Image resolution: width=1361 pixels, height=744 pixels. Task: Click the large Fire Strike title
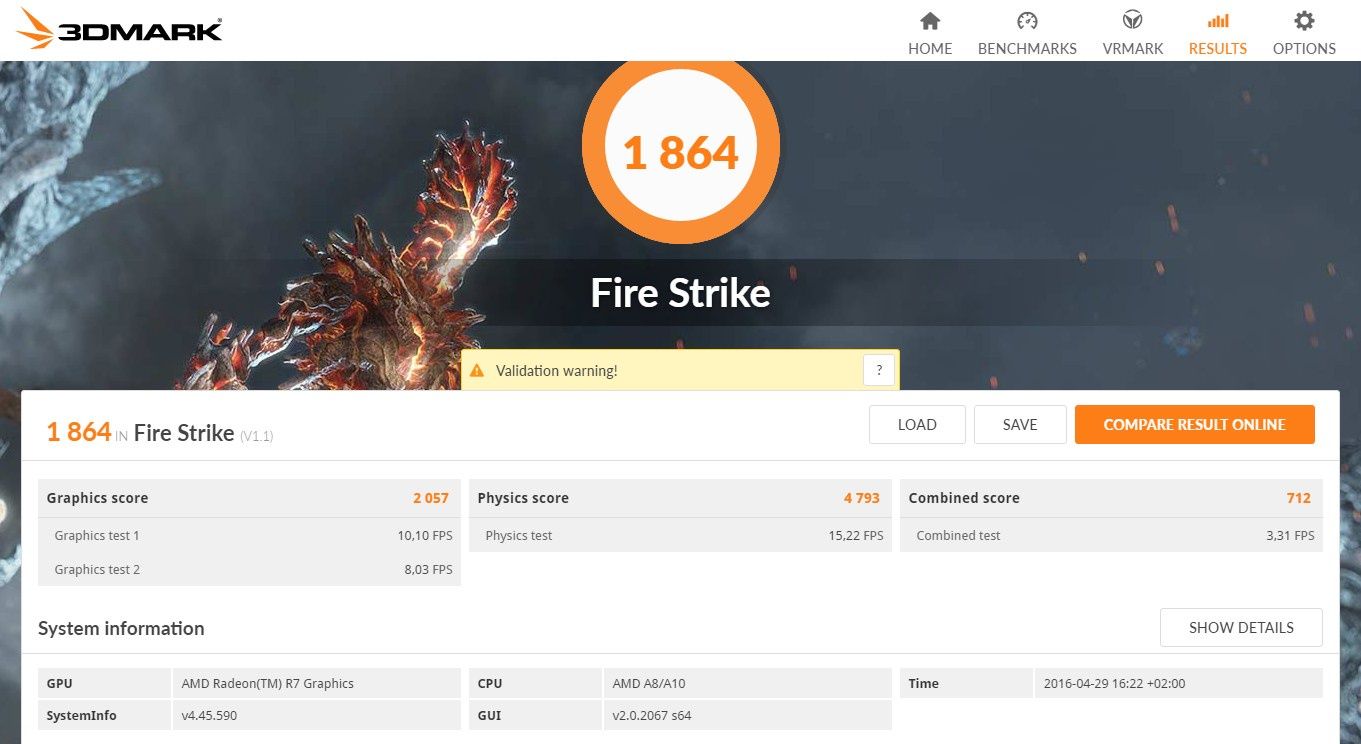point(680,293)
